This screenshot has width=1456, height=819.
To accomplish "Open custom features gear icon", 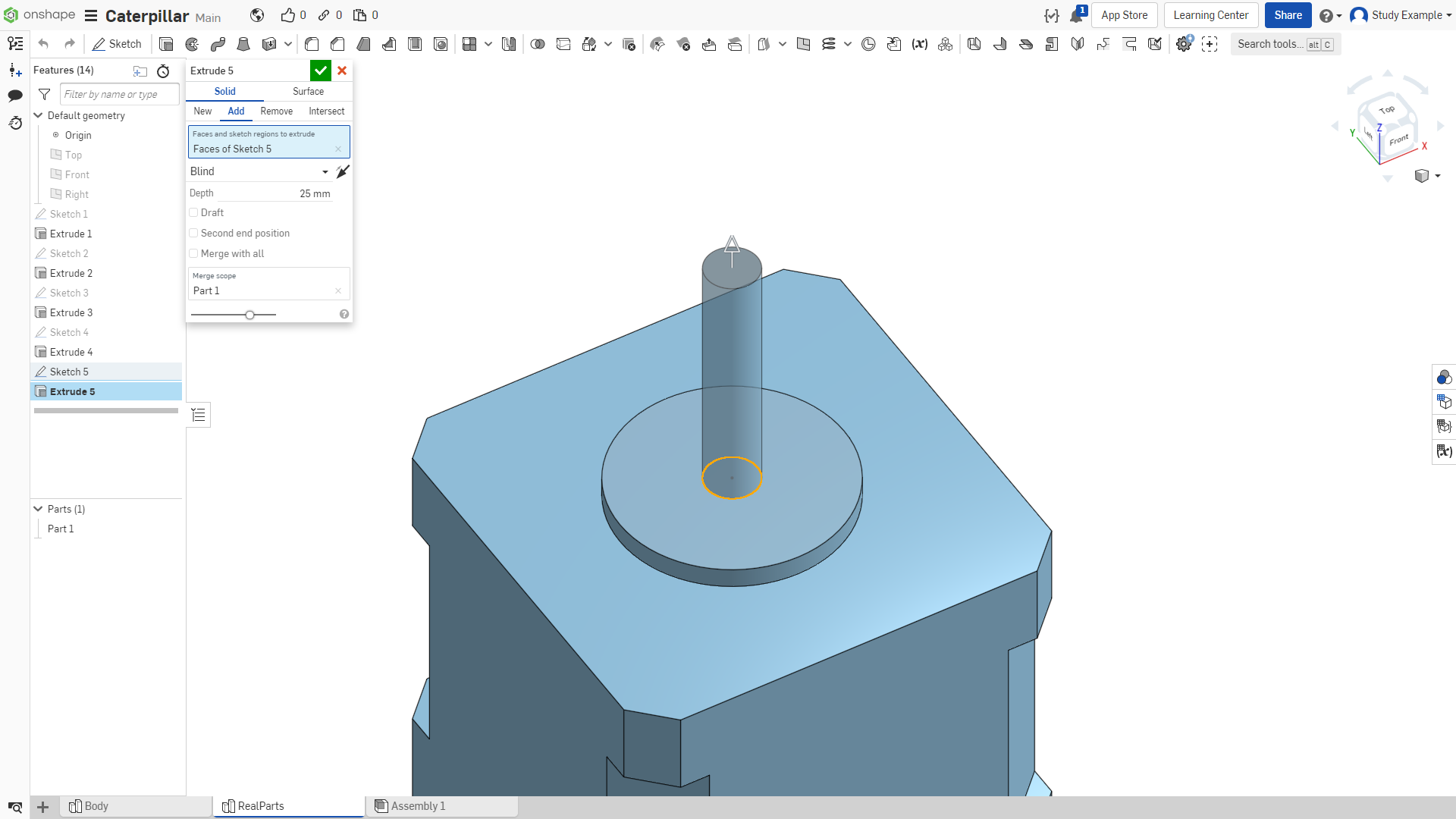I will tap(1184, 44).
